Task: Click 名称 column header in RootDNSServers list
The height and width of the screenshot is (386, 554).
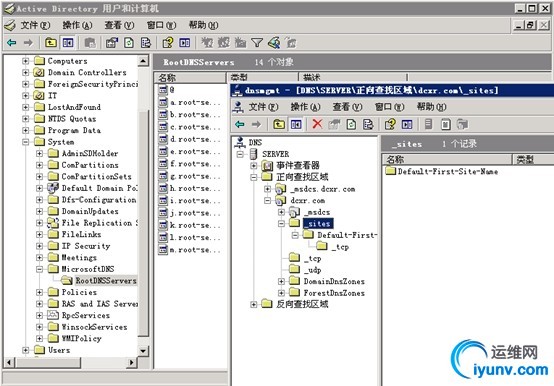Action: (x=190, y=77)
